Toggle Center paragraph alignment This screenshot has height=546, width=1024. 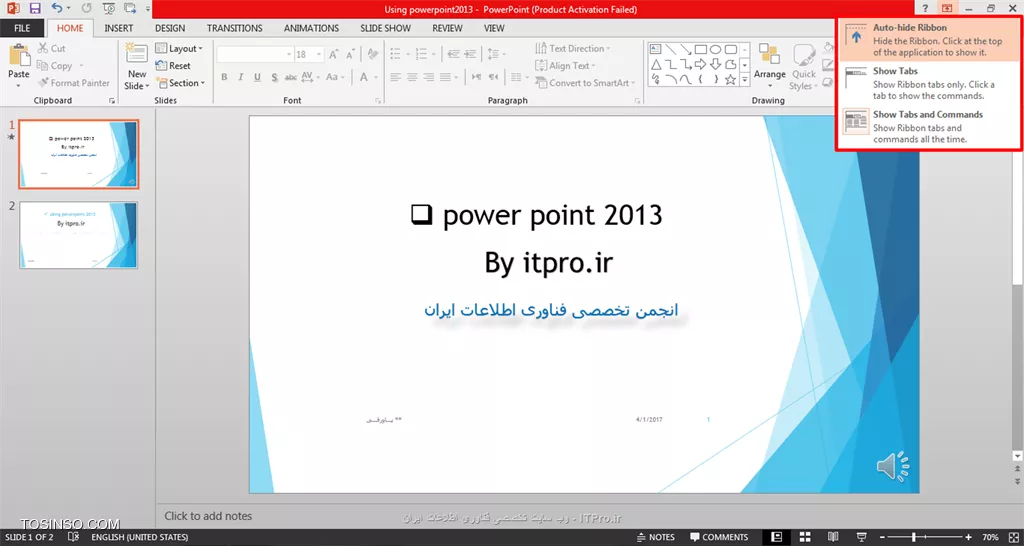click(412, 77)
